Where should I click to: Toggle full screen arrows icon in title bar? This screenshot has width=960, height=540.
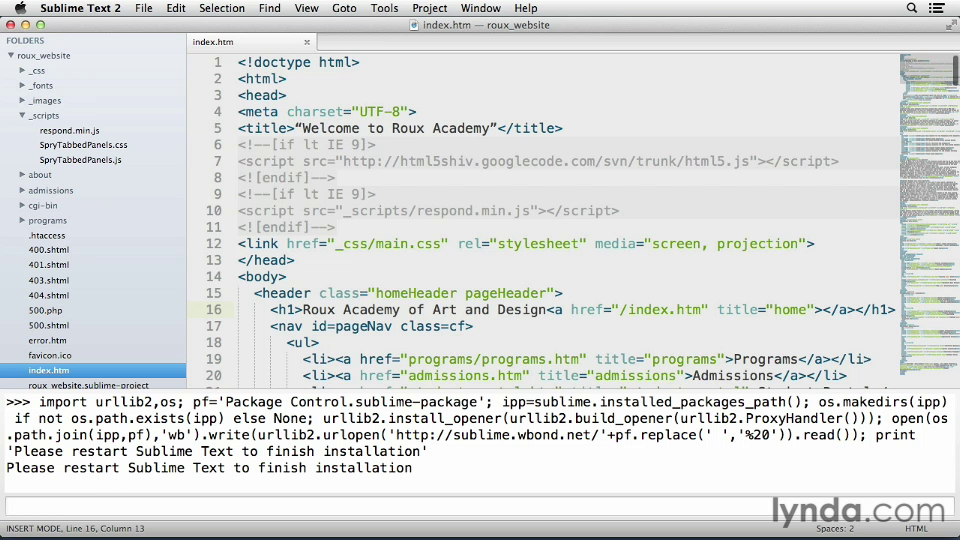point(951,25)
